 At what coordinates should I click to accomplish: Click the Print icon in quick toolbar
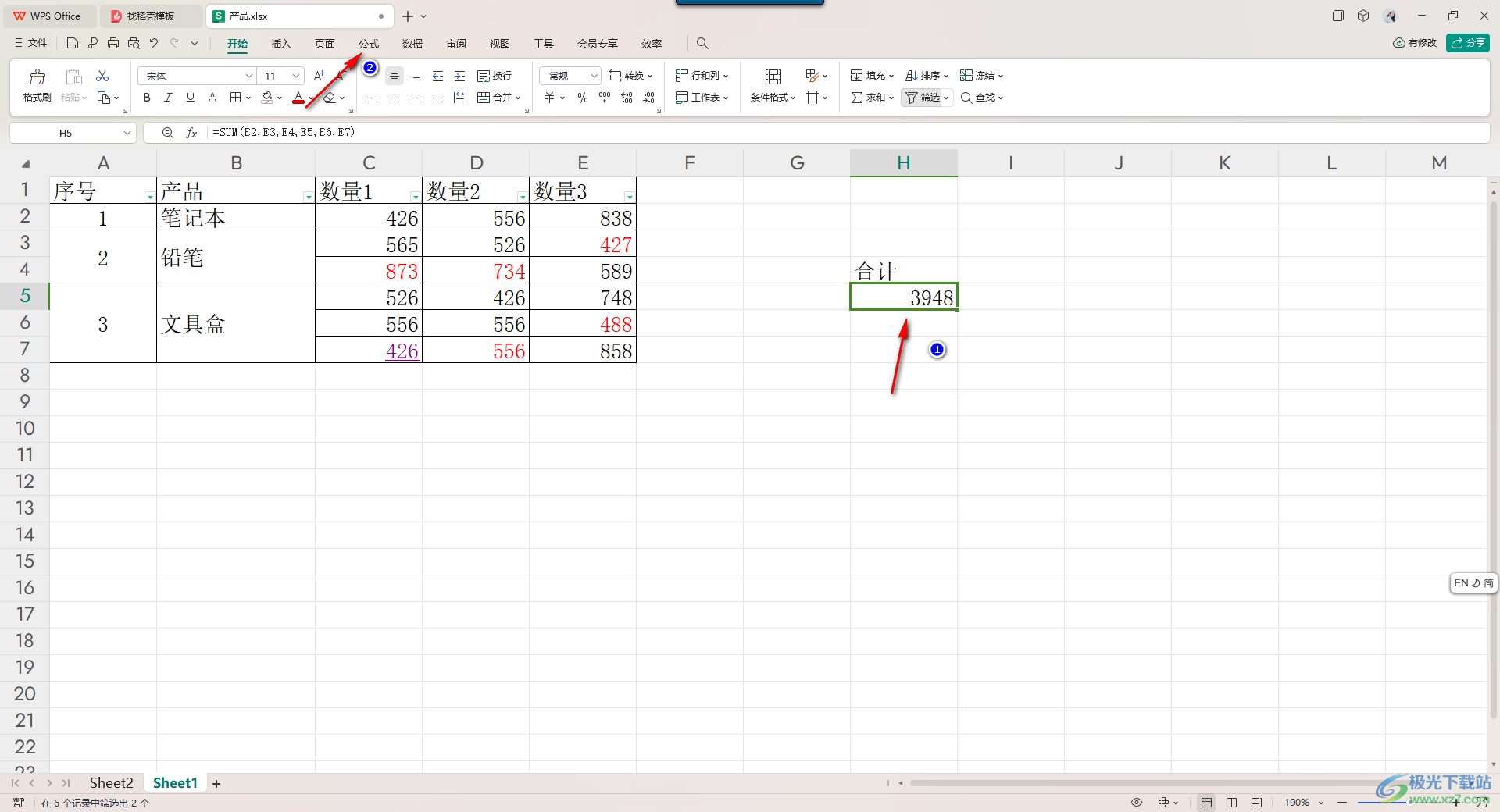[113, 43]
